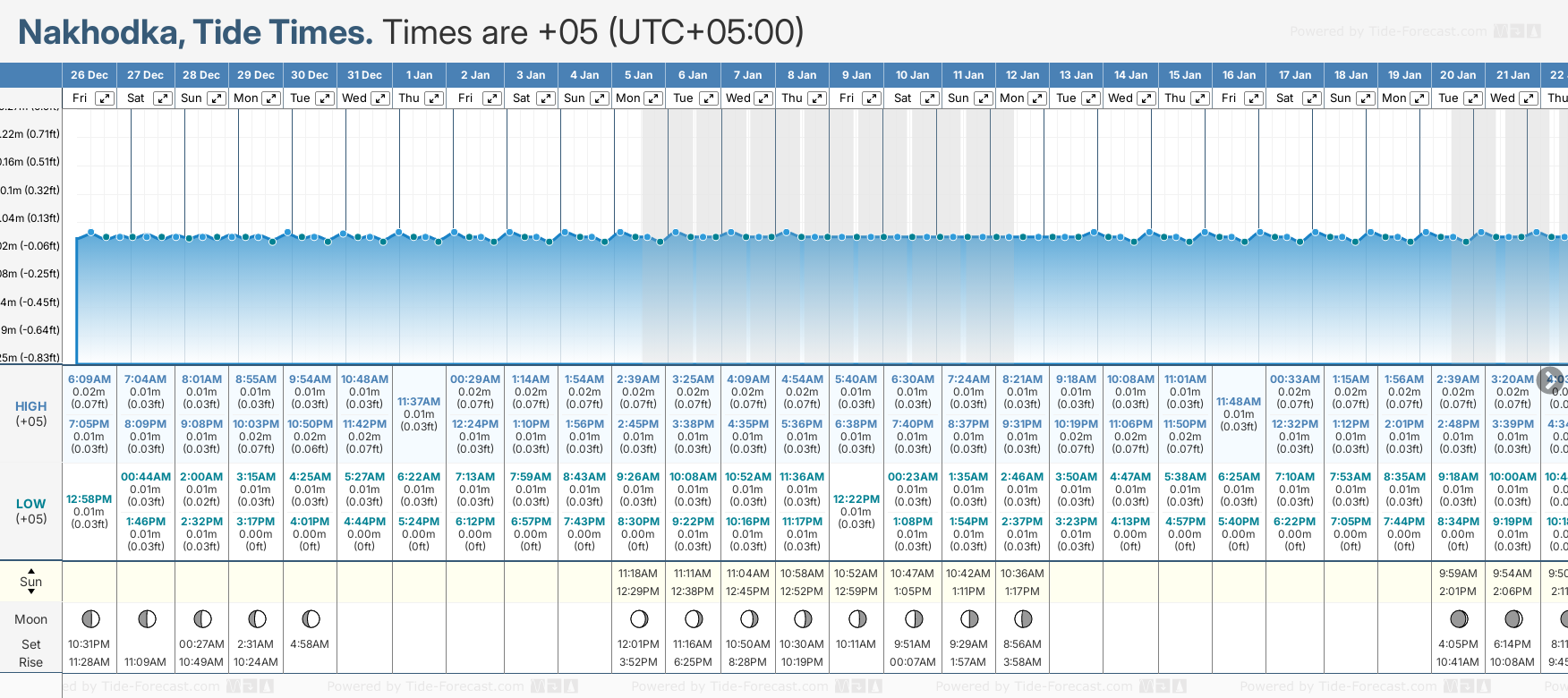Viewport: 1568px width, 698px height.
Task: Click 12:58PM low tide on 26 Dec
Action: click(x=89, y=499)
